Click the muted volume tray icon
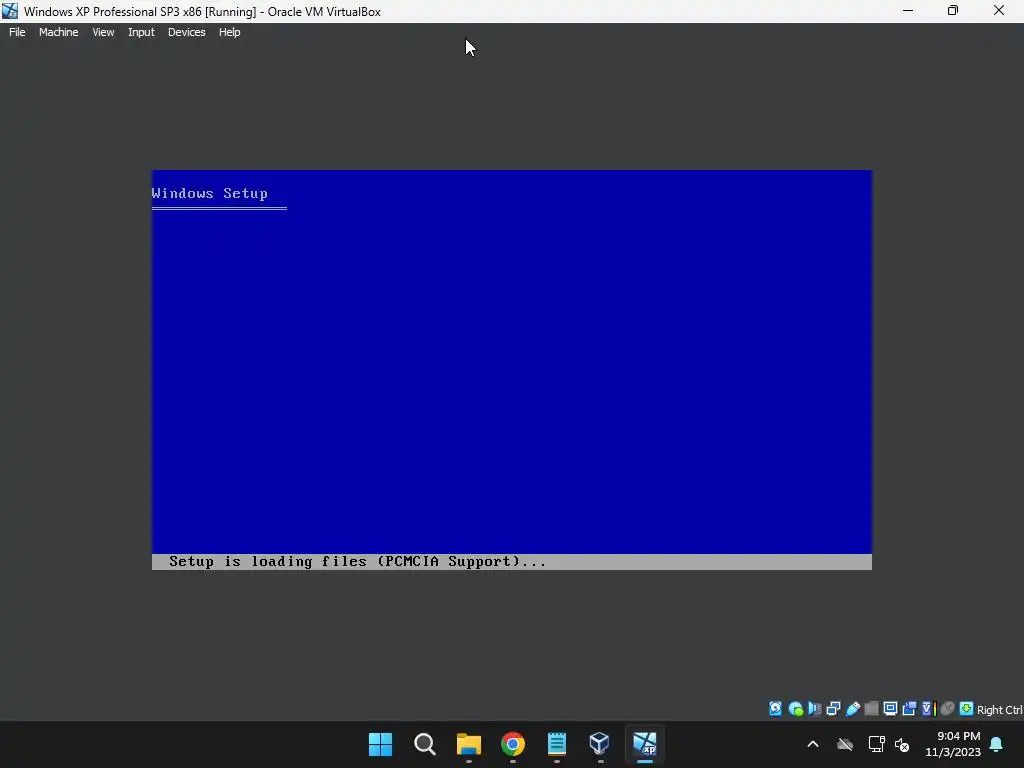The height and width of the screenshot is (768, 1024). pyautogui.click(x=902, y=744)
